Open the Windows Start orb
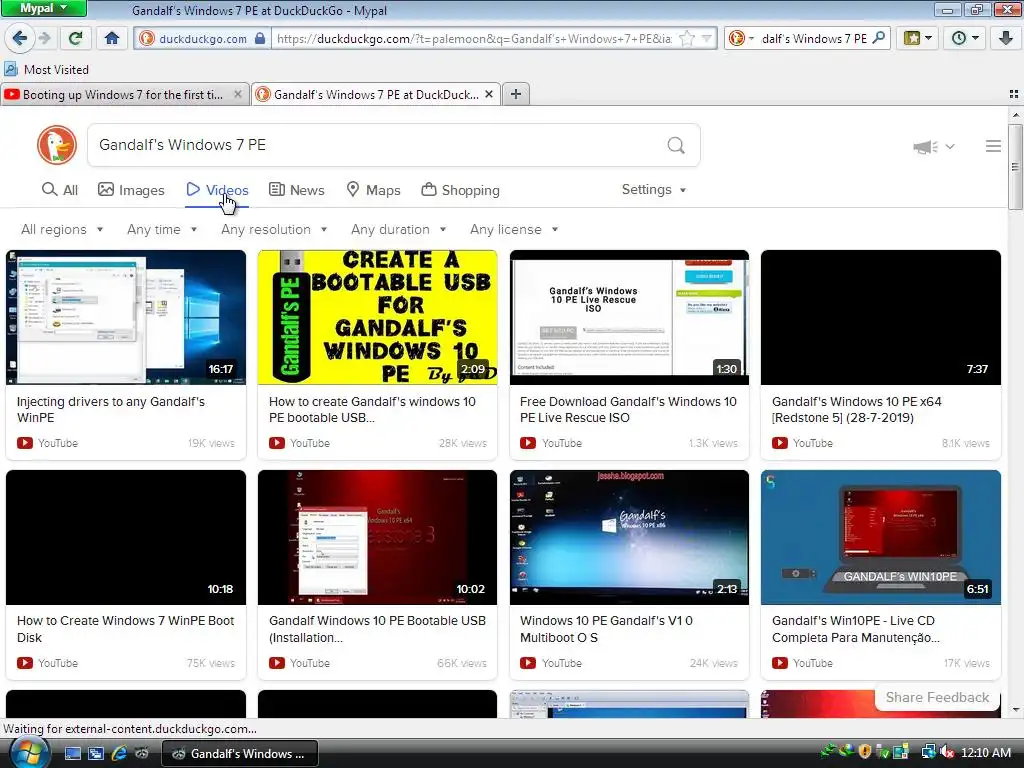Viewport: 1024px width, 768px height. click(29, 752)
